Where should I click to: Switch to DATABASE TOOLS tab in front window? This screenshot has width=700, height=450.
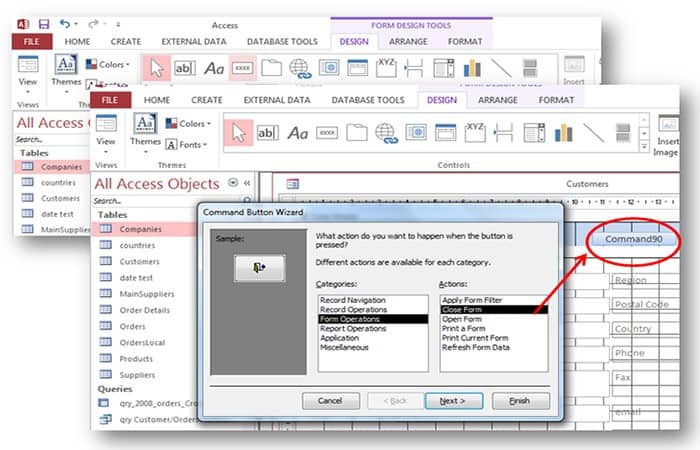pos(368,100)
